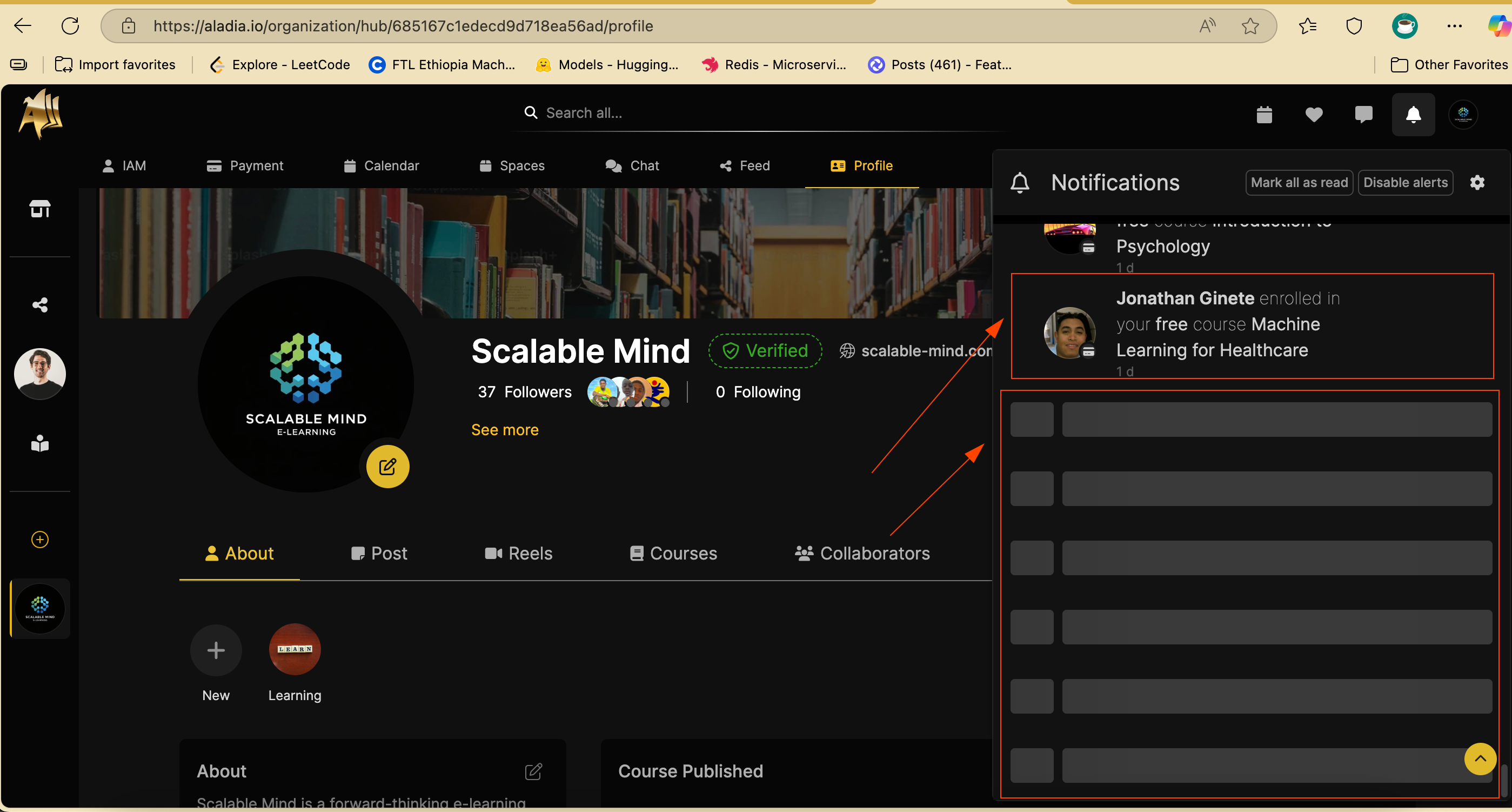Click the See more link
Screen dimensions: 1512x812
click(x=505, y=430)
